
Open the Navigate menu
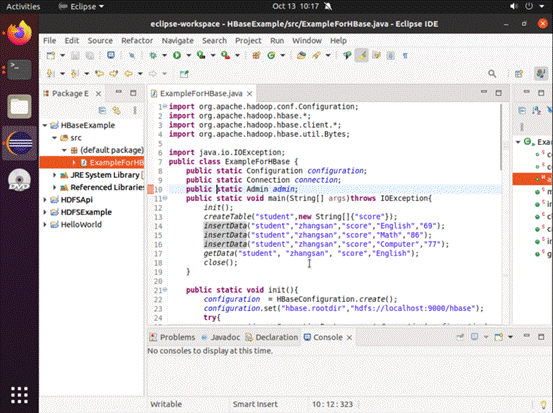point(177,41)
